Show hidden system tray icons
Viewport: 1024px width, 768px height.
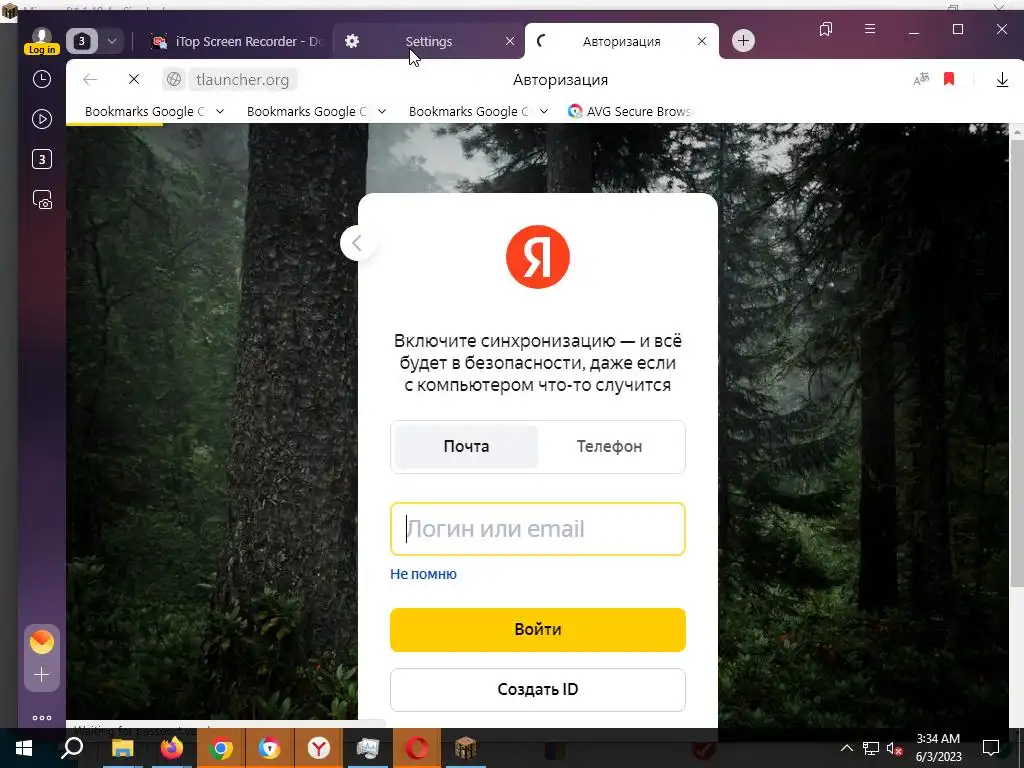846,748
